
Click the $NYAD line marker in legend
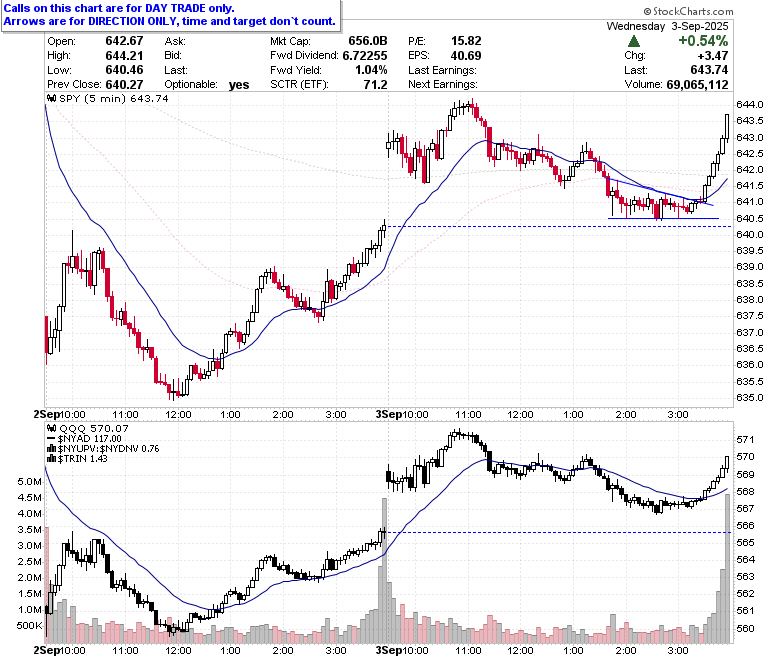pyautogui.click(x=51, y=439)
